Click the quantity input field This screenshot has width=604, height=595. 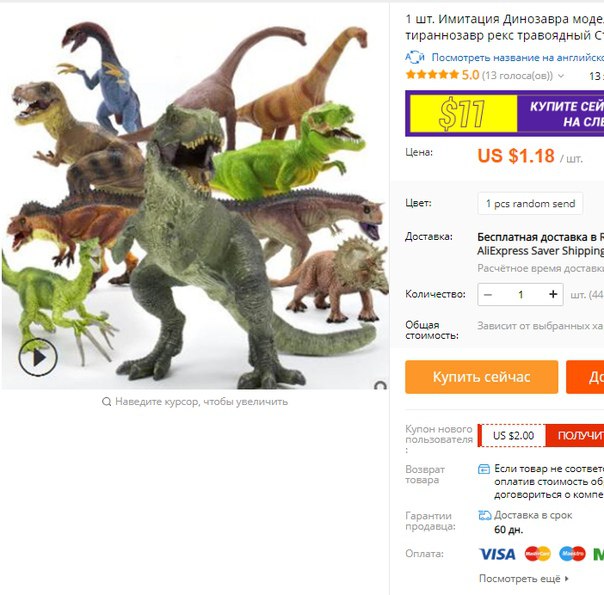[x=520, y=295]
